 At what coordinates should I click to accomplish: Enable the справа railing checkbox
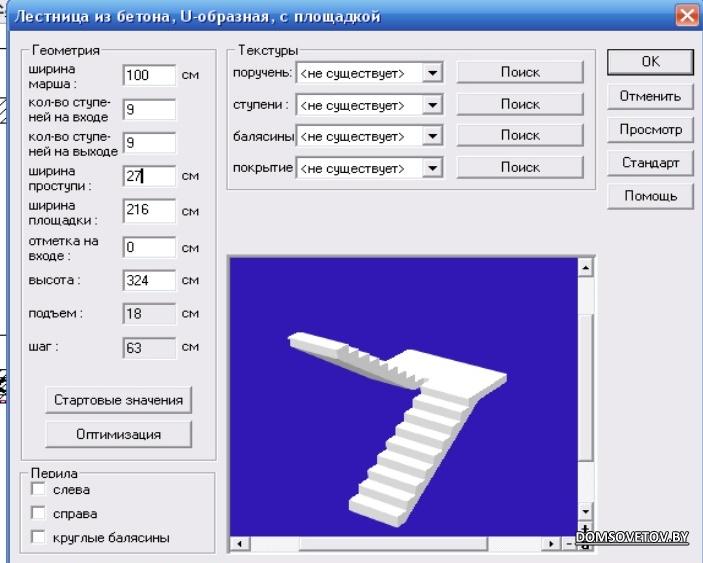click(x=39, y=513)
